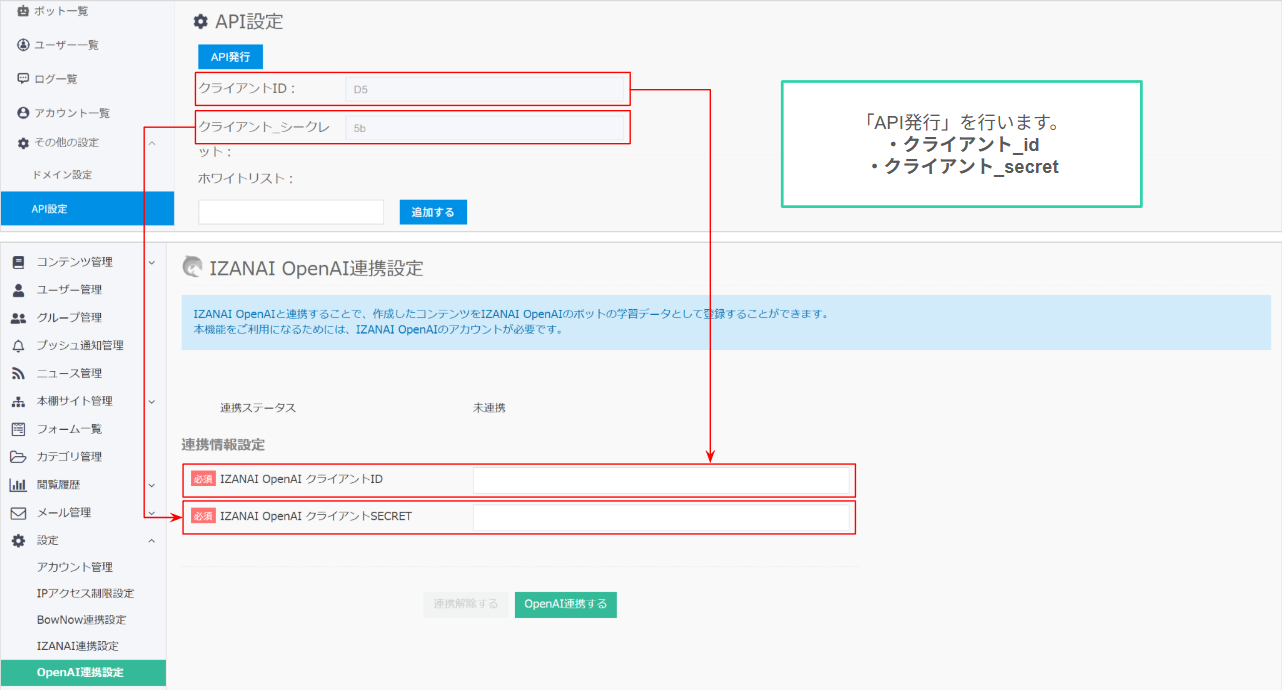Image resolution: width=1282 pixels, height=690 pixels.
Task: Click the speech bubble icon beside ログ一覧
Action: tap(23, 79)
